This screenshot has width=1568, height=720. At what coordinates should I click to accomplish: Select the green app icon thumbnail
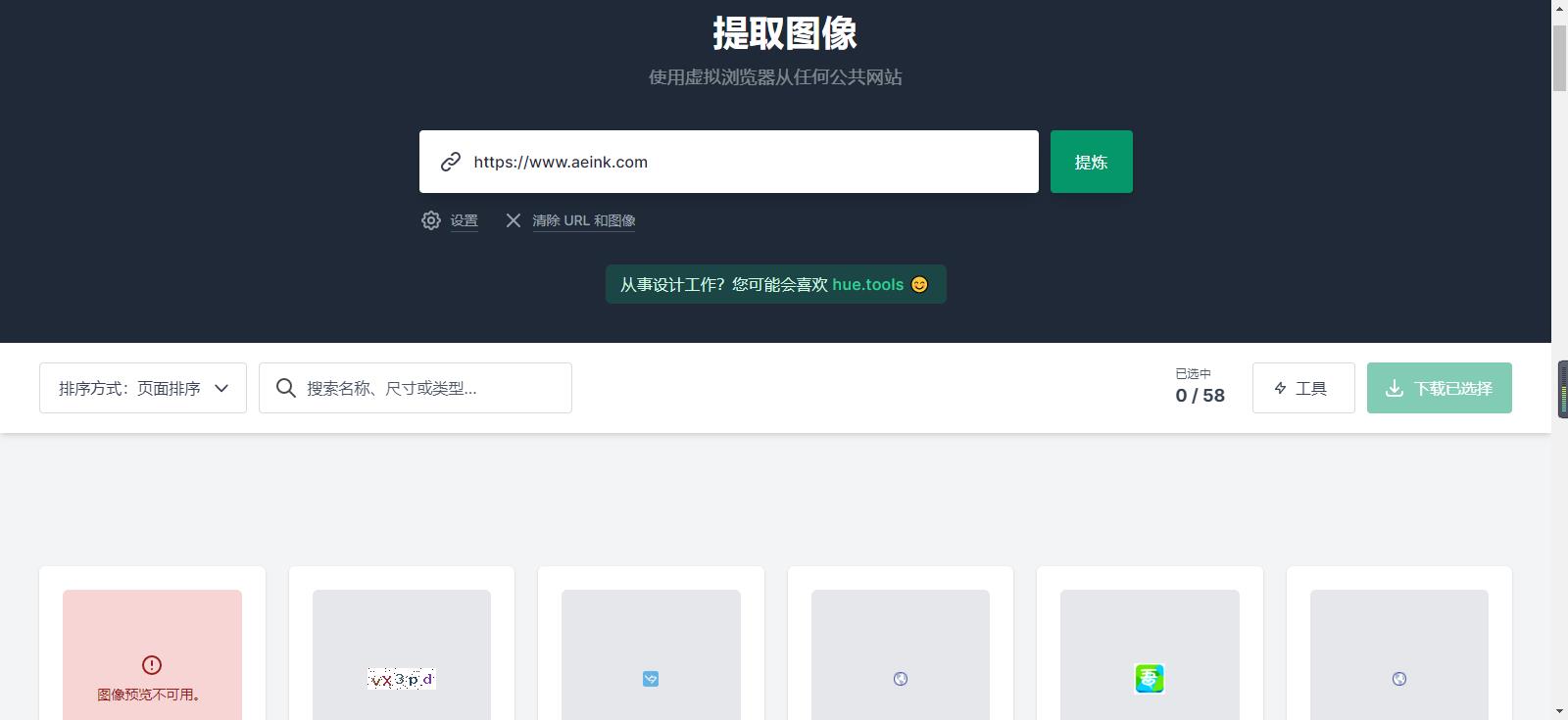[1150, 678]
